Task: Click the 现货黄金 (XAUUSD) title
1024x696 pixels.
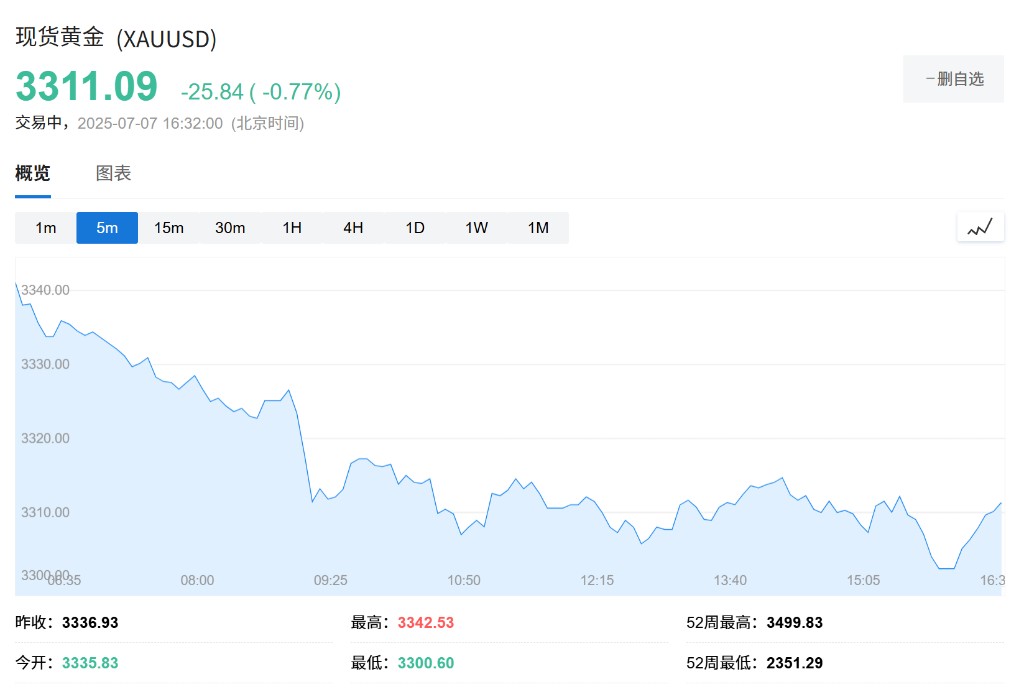Action: (x=116, y=38)
